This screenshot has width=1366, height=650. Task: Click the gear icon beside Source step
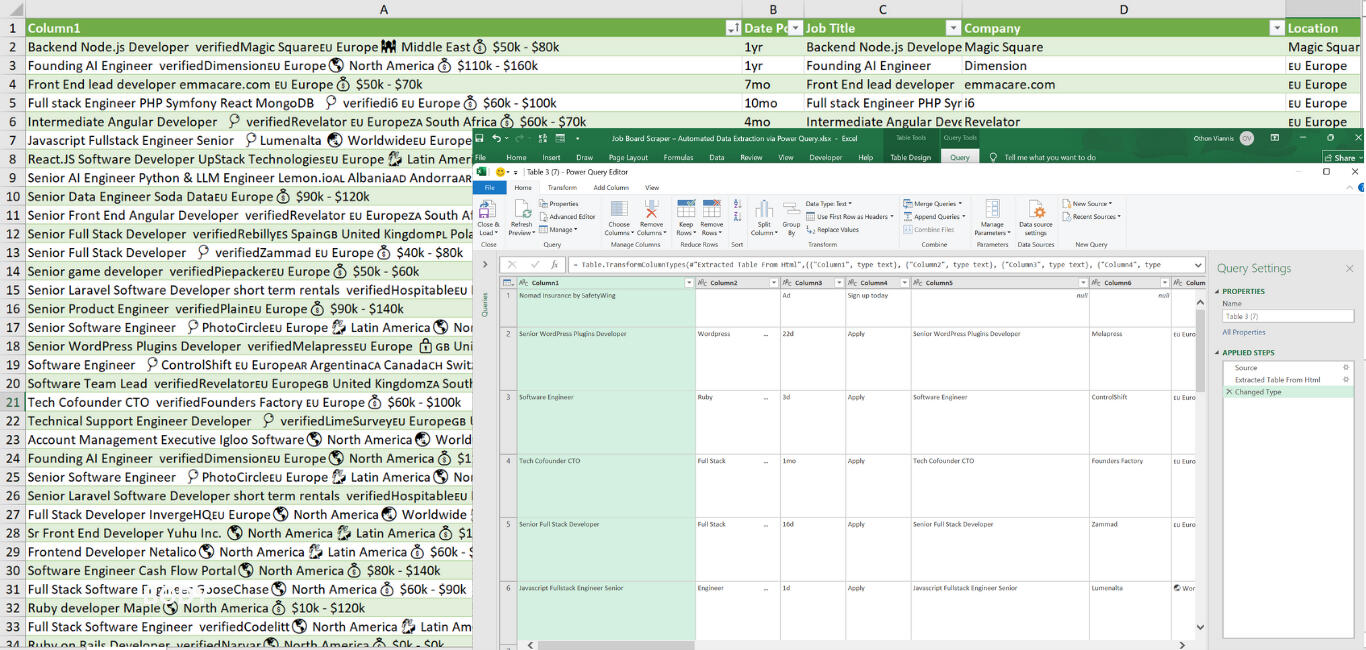(1346, 368)
